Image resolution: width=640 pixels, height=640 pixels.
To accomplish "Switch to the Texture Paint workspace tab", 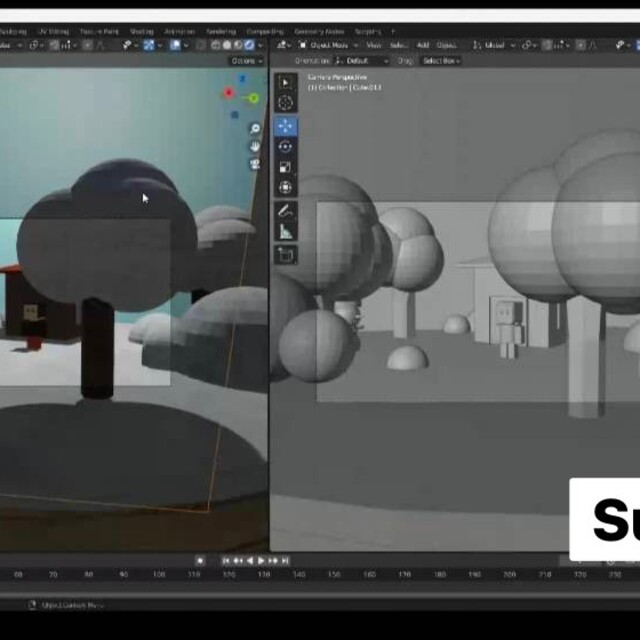I will click(99, 31).
